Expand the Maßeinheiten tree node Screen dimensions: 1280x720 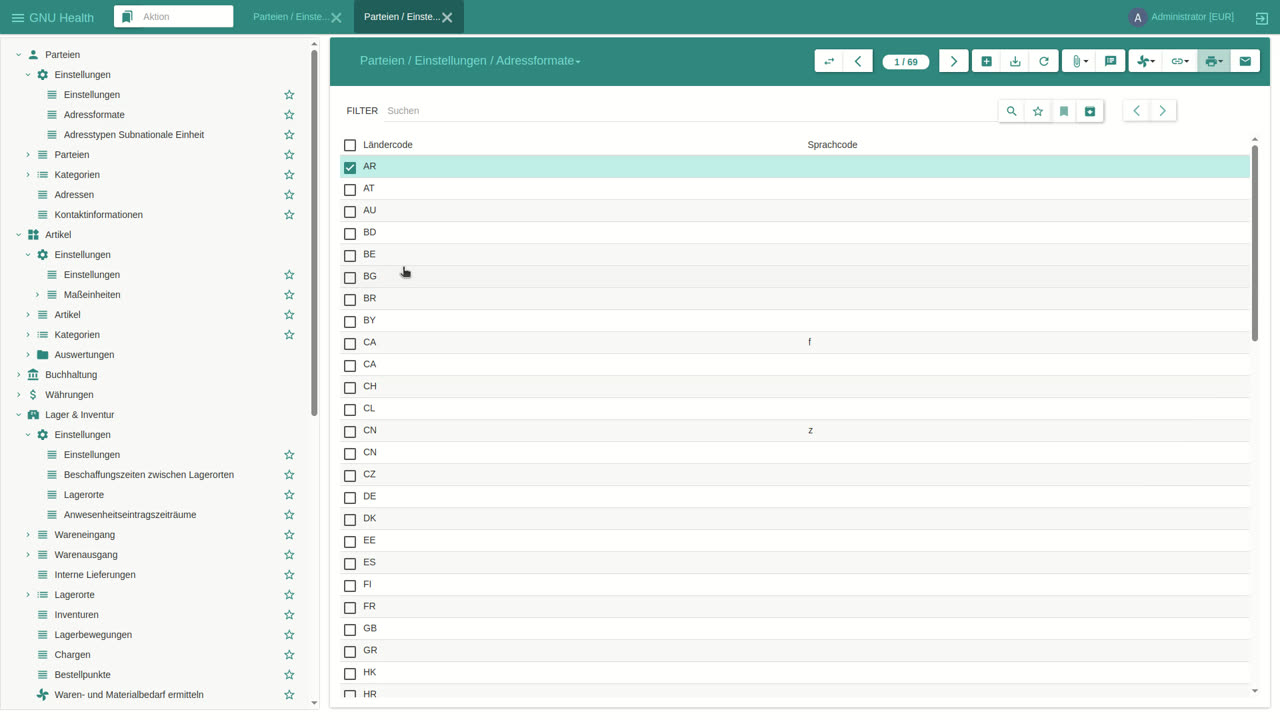click(x=37, y=295)
